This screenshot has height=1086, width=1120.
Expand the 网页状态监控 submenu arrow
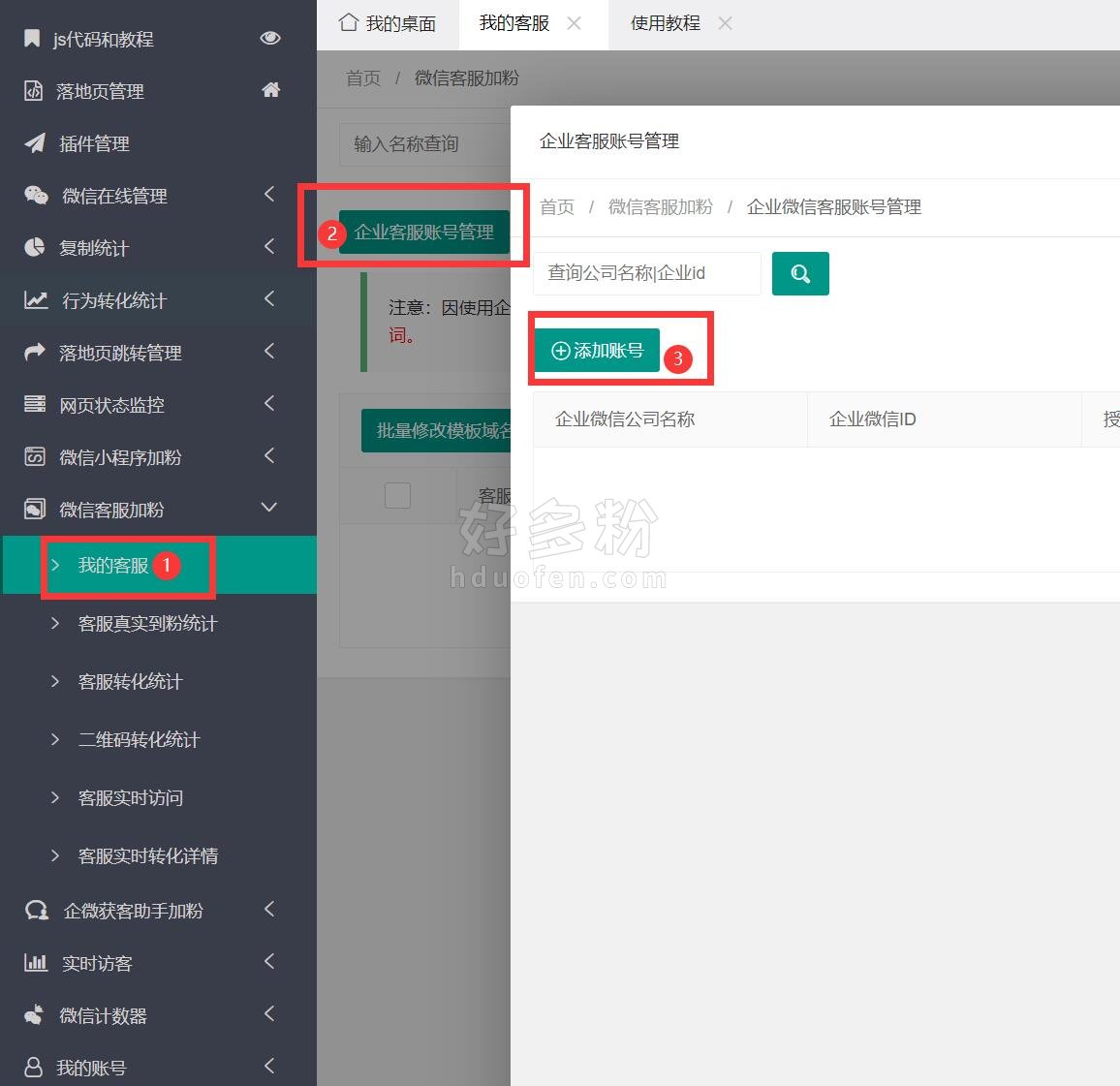(x=269, y=404)
